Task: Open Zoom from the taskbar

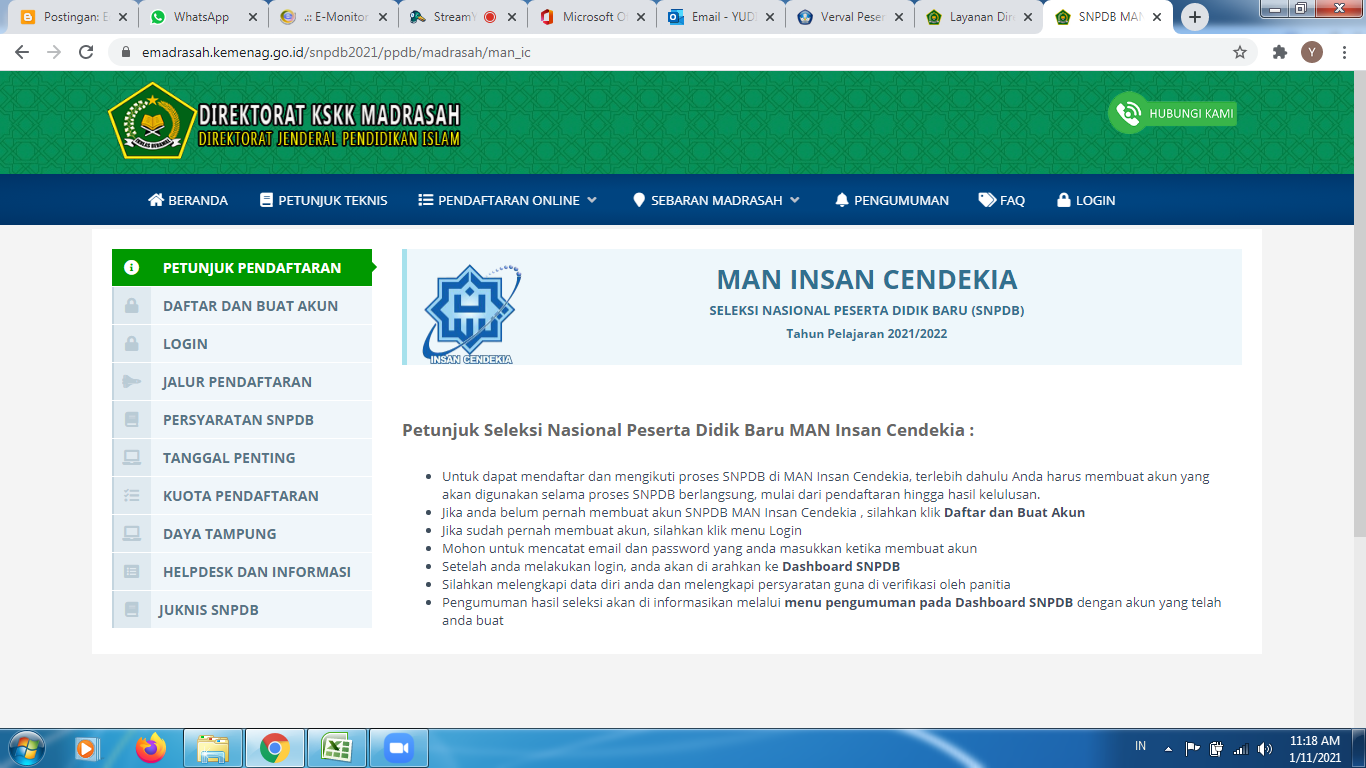Action: (x=399, y=748)
